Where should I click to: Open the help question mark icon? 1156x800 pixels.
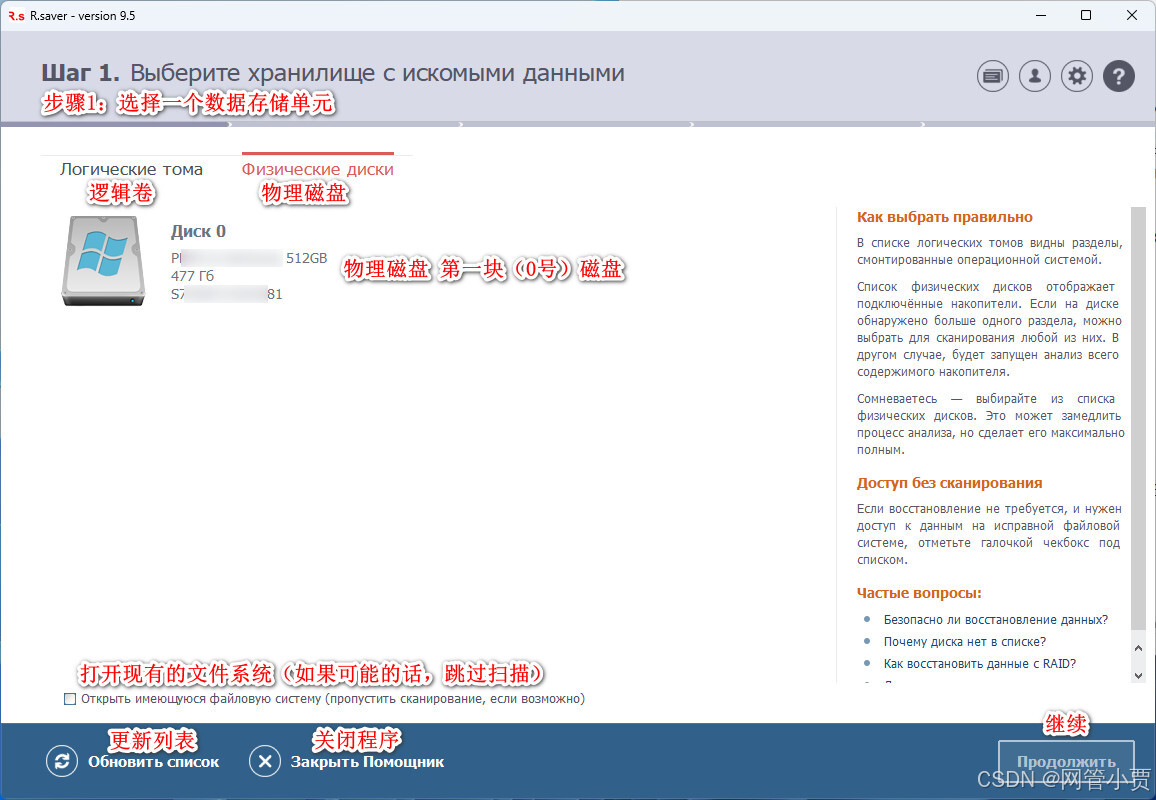(1118, 76)
